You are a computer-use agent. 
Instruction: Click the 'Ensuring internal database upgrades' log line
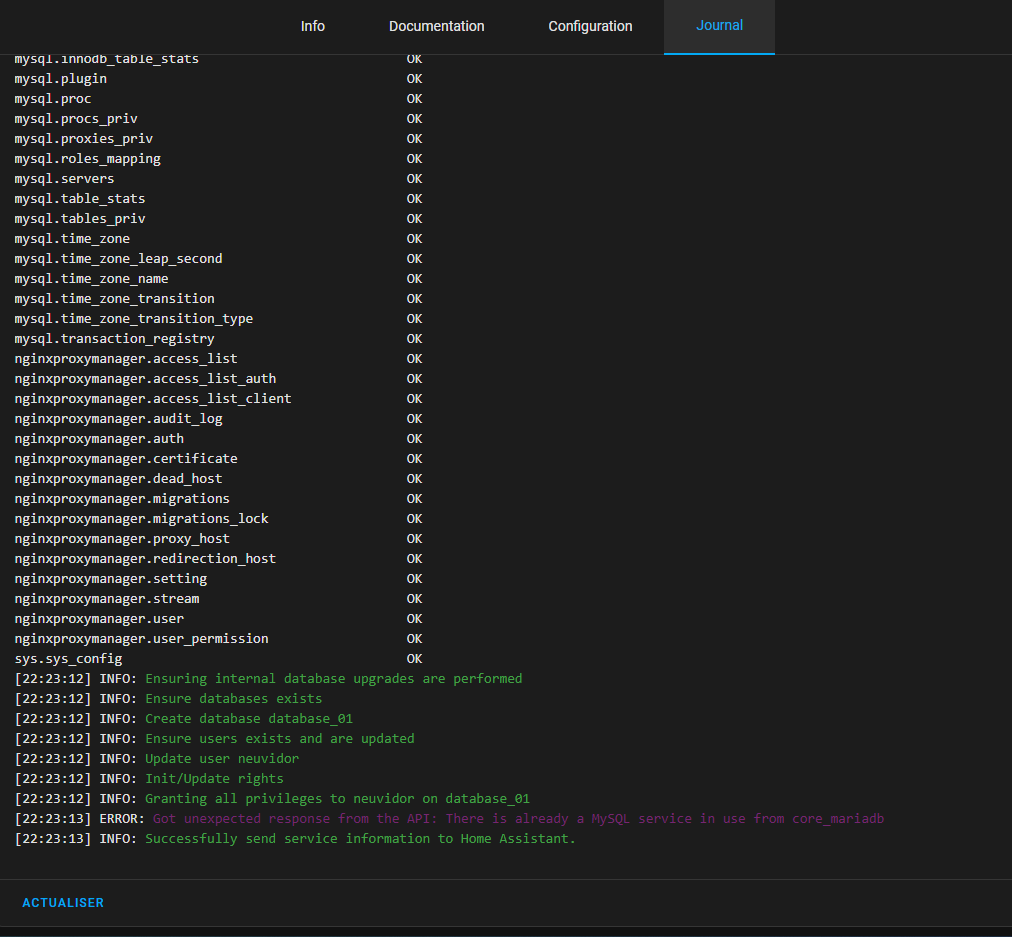(333, 679)
